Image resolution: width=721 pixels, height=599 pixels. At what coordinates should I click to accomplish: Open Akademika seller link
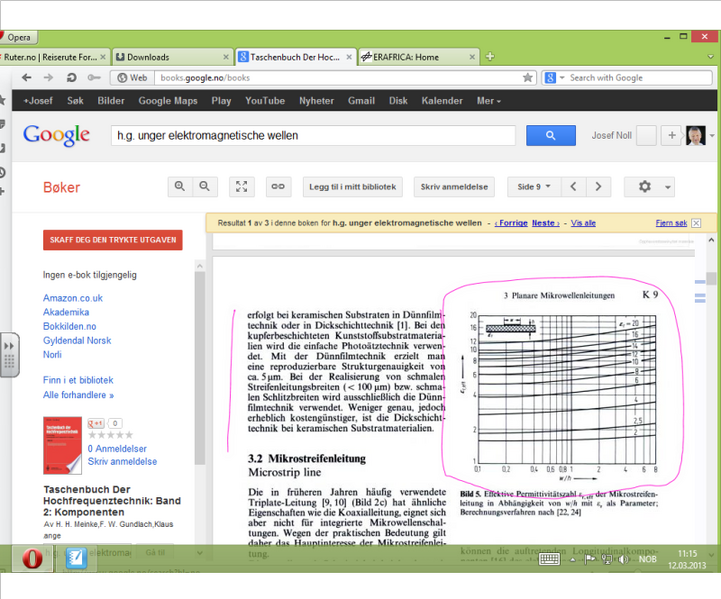coord(66,312)
